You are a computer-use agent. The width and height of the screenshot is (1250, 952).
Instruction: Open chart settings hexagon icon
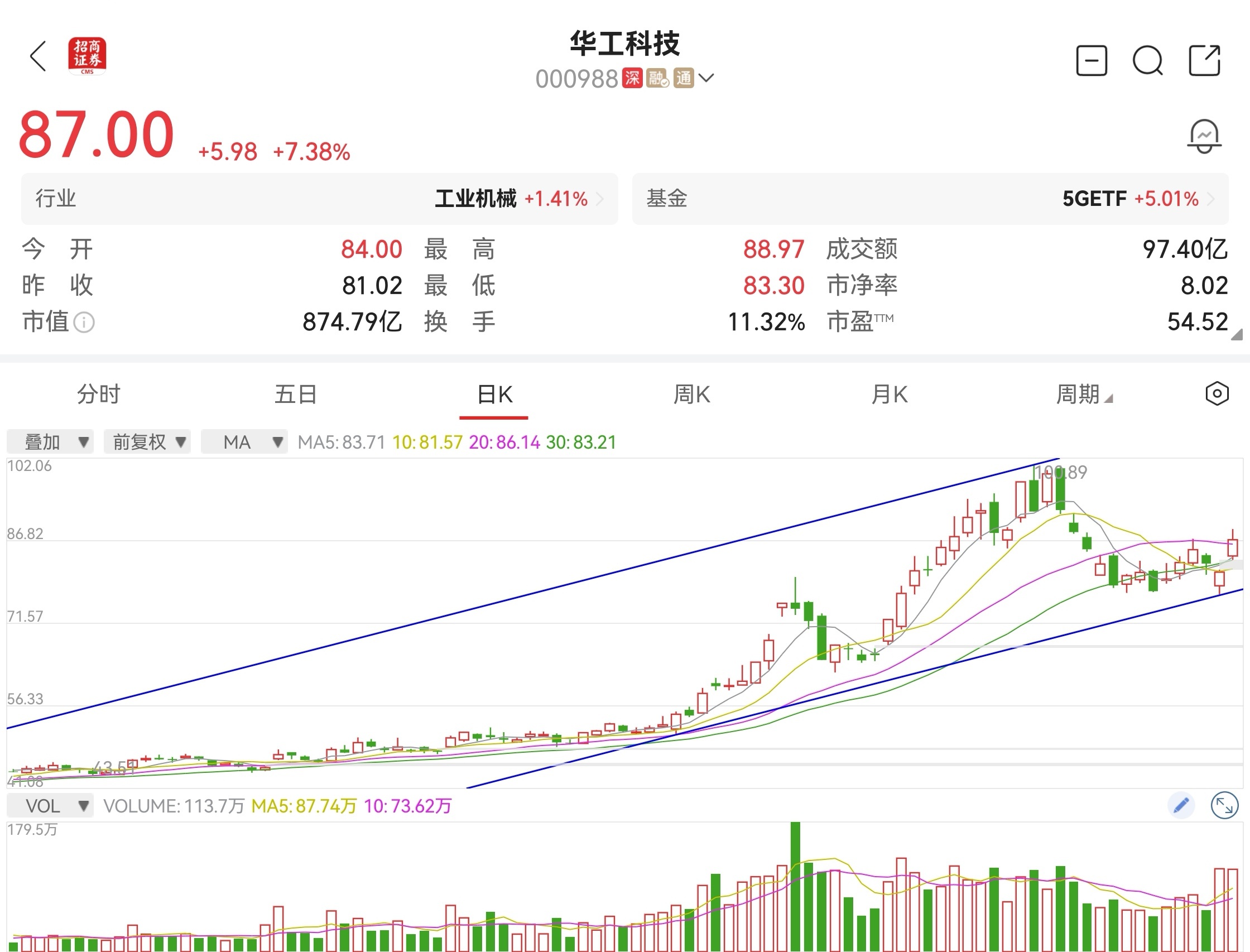coord(1217,394)
